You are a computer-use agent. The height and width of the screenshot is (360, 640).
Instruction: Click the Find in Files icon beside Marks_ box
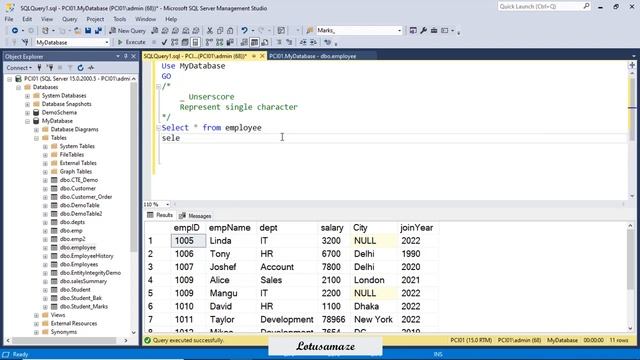[x=310, y=31]
